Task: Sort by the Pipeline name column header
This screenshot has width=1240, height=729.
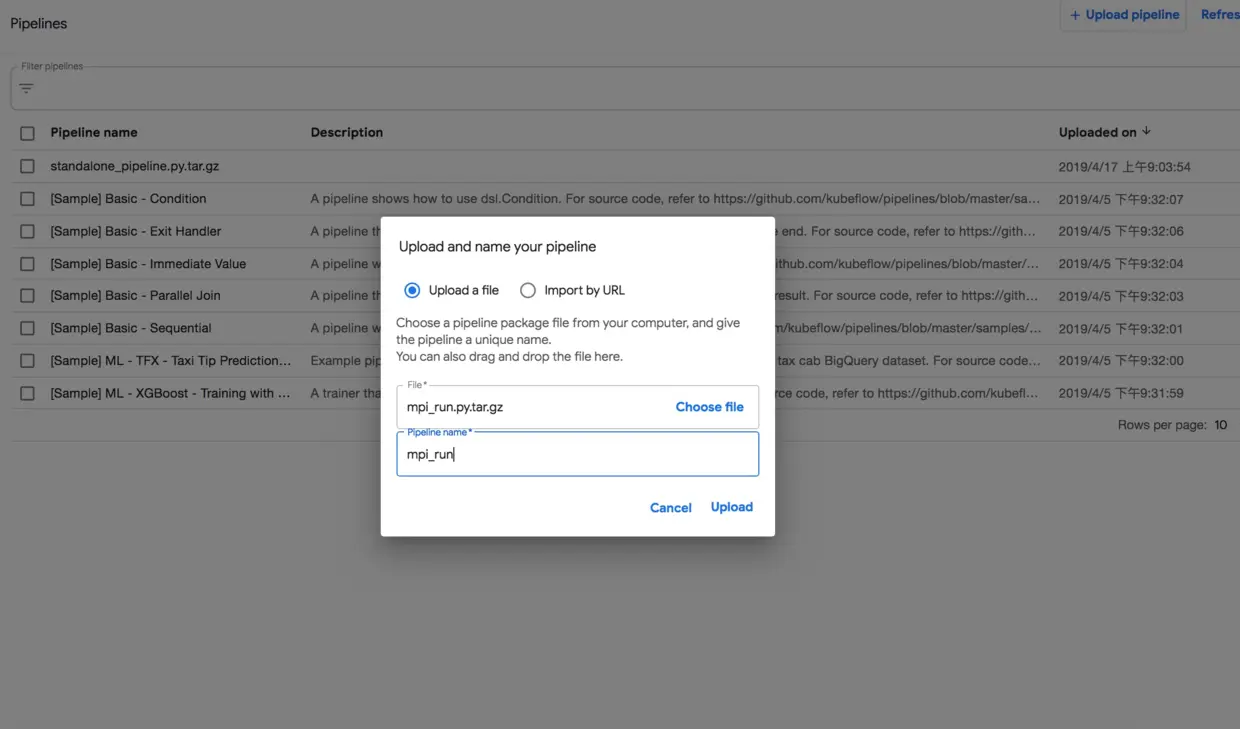Action: 94,132
